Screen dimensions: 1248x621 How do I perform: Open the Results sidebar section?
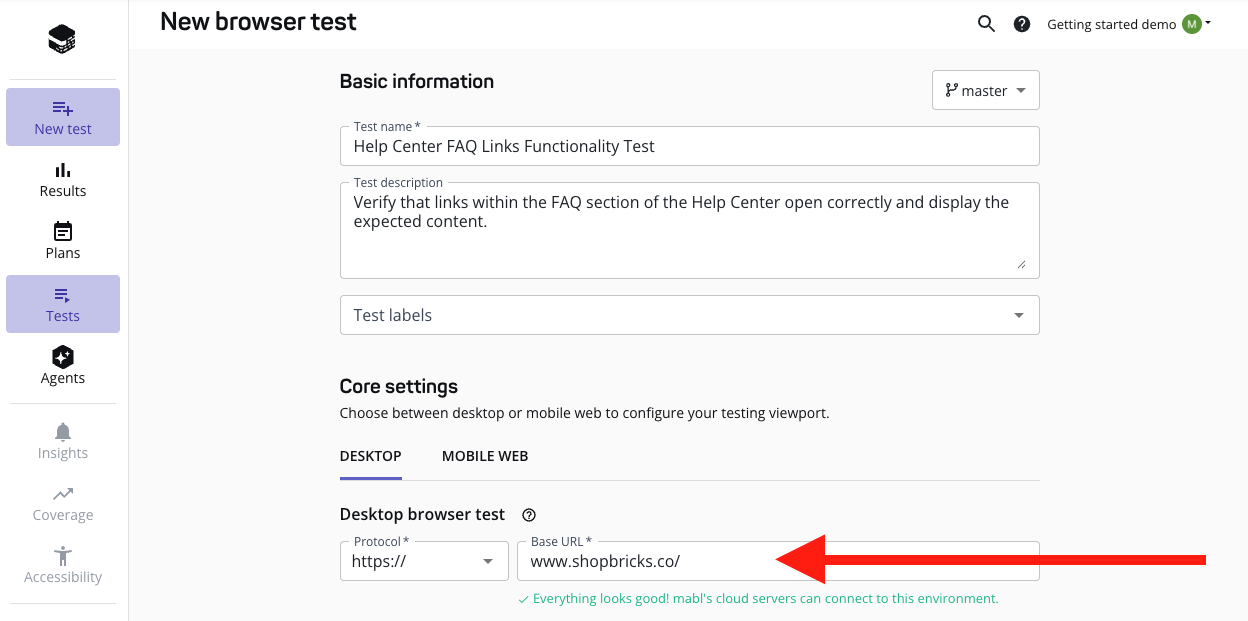(63, 180)
